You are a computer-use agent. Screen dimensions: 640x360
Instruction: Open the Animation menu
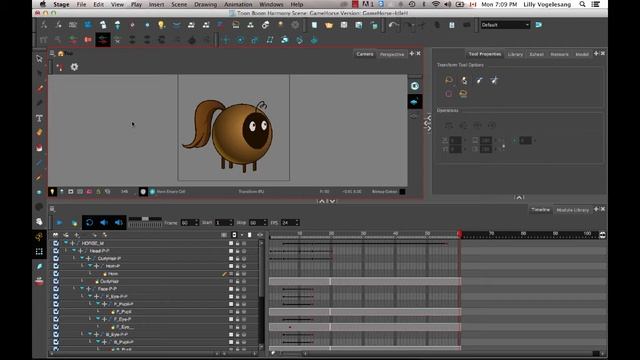[238, 4]
